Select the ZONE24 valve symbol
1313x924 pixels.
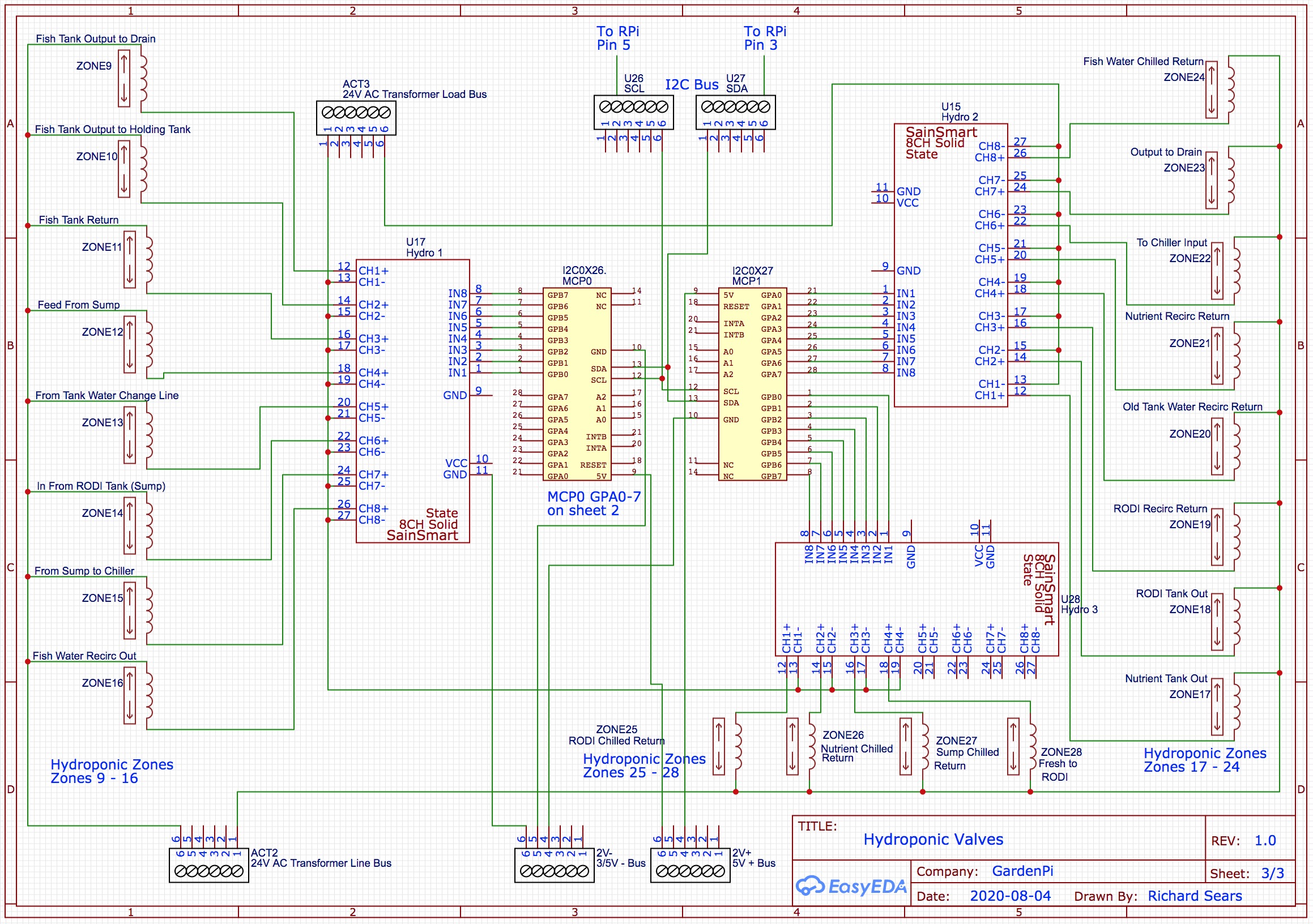tap(1221, 89)
